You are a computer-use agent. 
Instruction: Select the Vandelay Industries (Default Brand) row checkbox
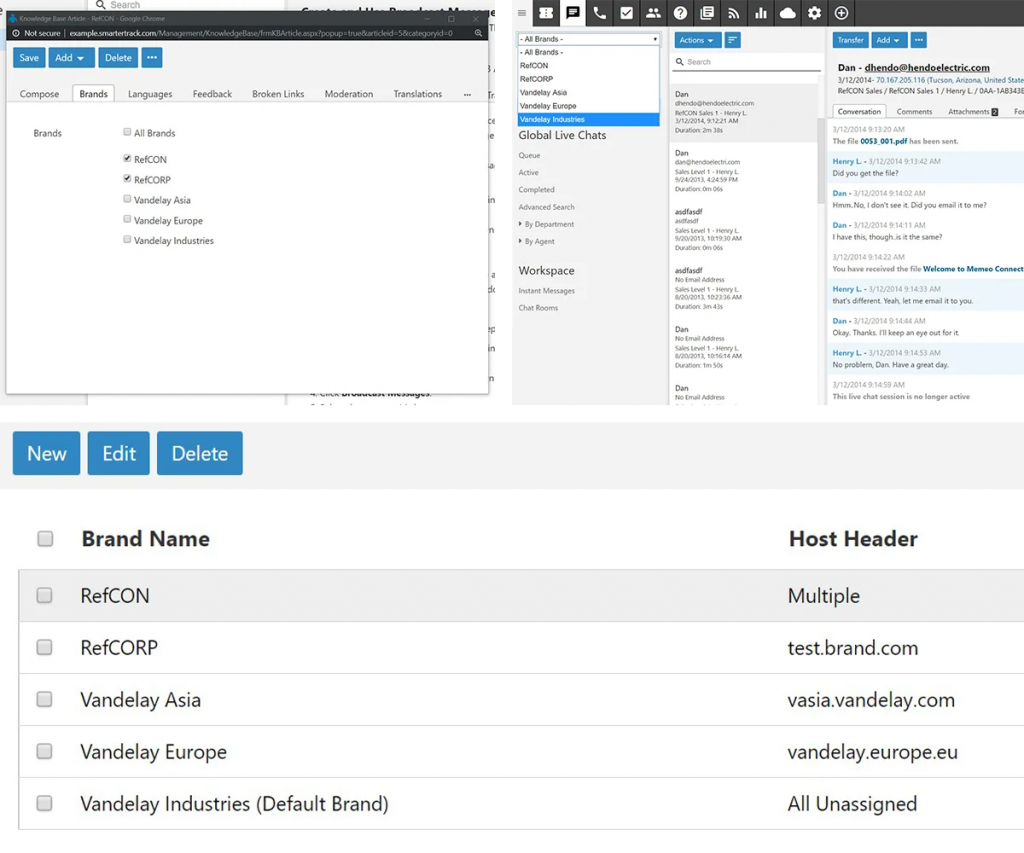pyautogui.click(x=44, y=803)
